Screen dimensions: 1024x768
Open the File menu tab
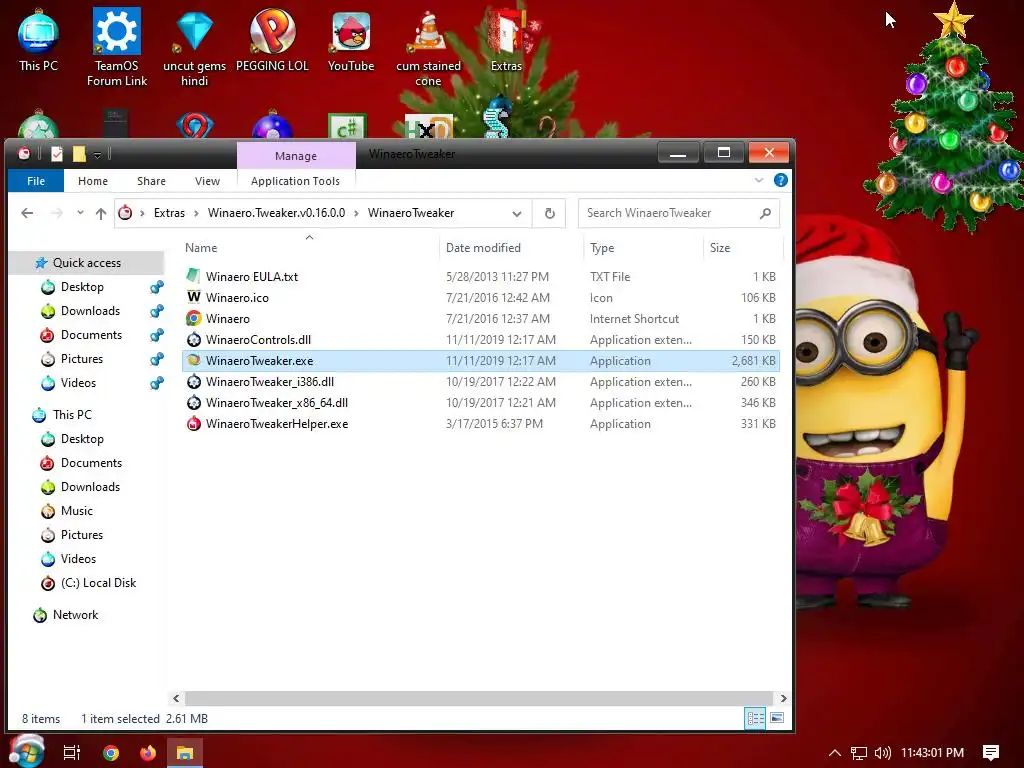click(x=36, y=181)
